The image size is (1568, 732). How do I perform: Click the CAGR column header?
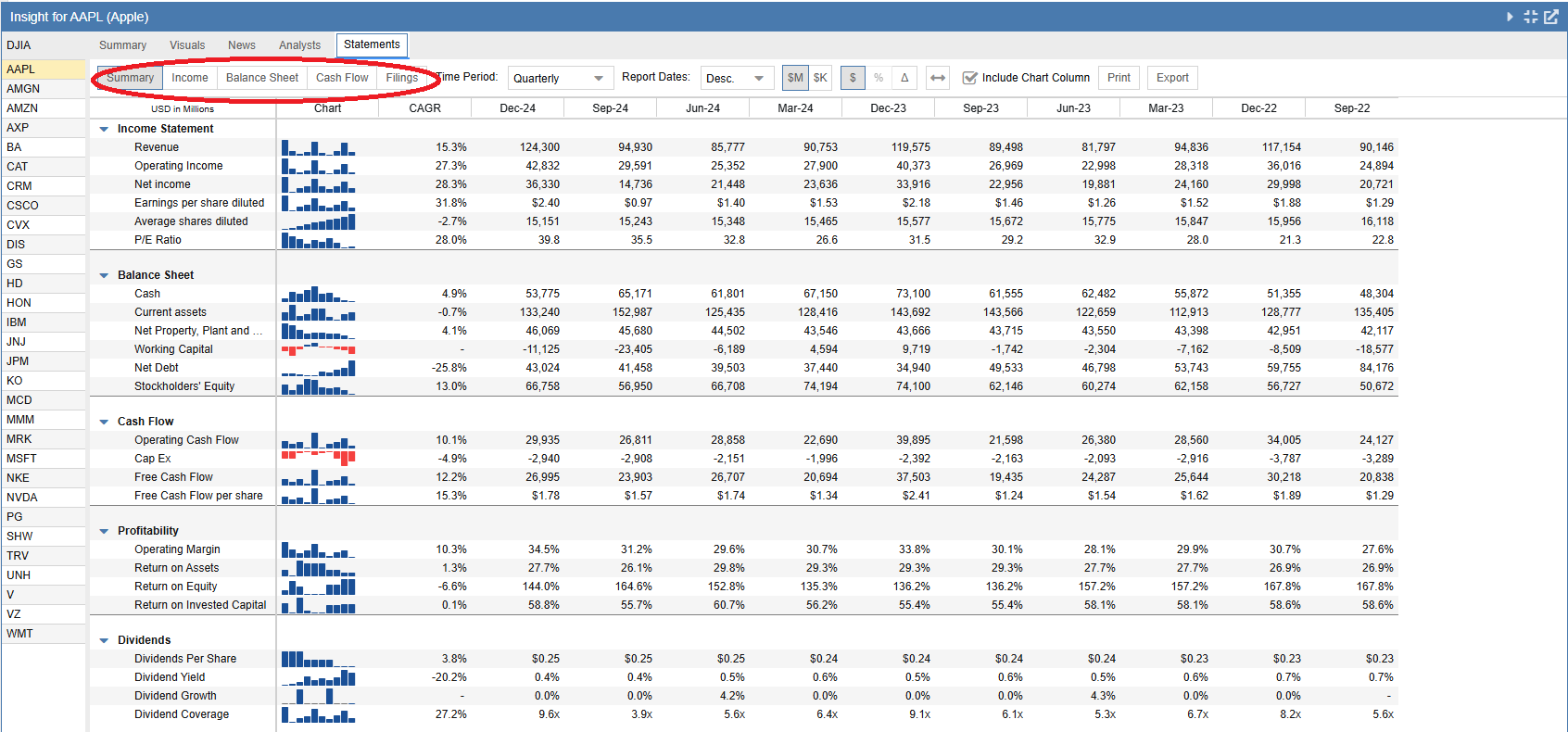point(424,108)
